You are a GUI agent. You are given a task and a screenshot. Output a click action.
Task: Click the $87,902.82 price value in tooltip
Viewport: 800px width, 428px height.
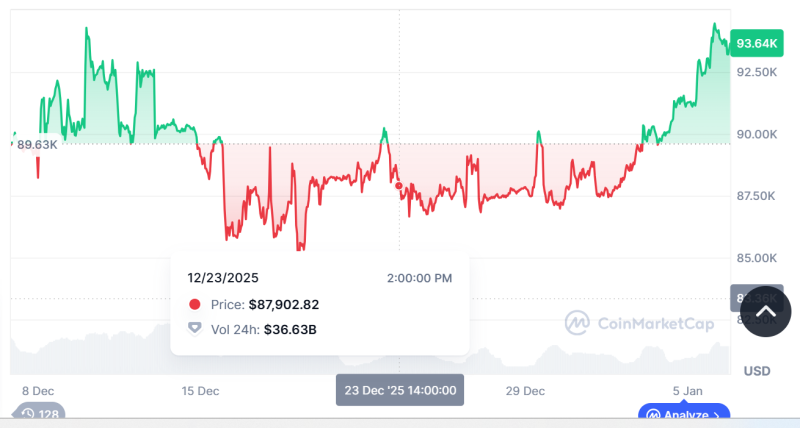[283, 305]
